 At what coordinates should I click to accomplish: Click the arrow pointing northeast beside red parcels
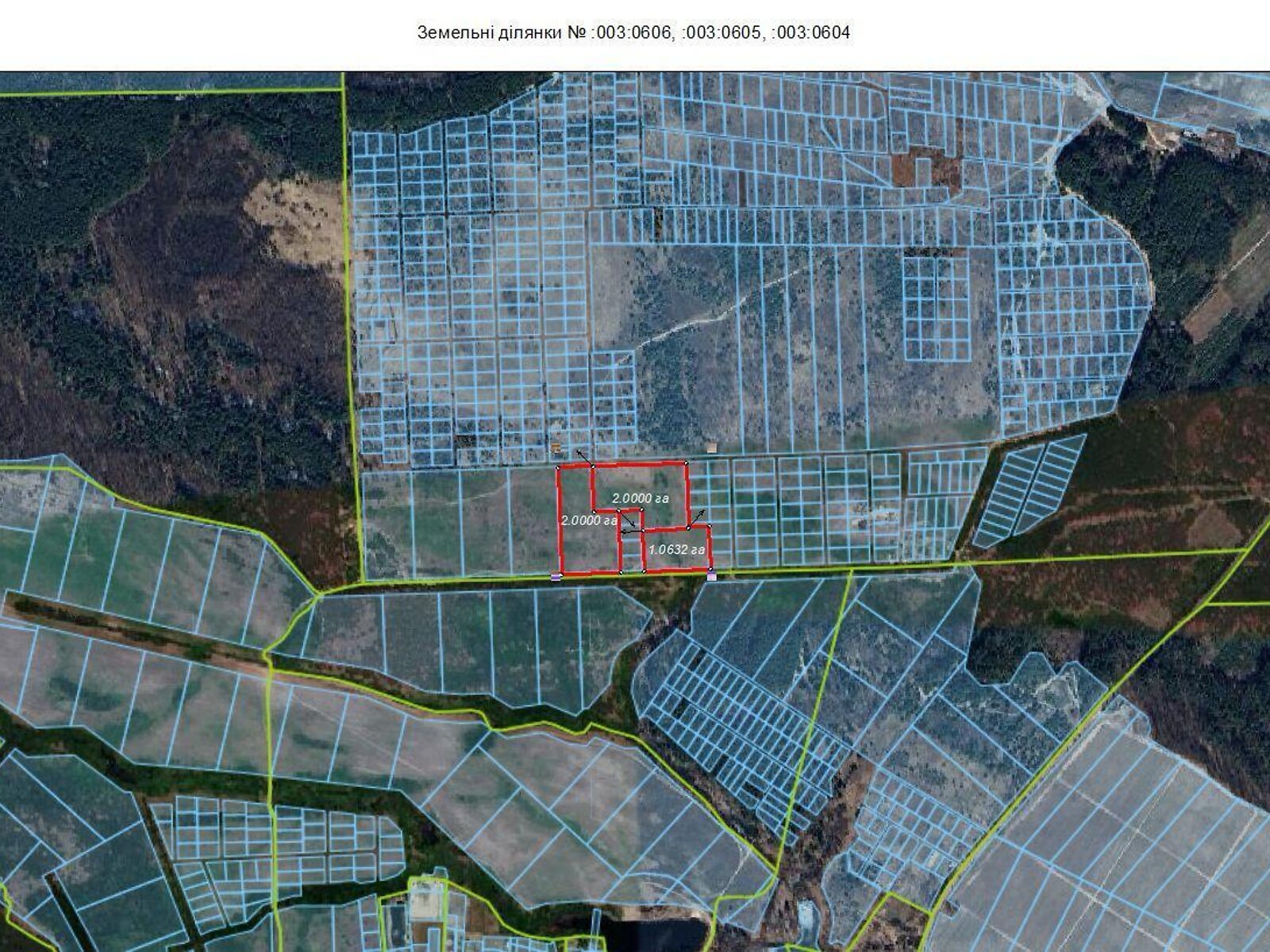pos(698,517)
